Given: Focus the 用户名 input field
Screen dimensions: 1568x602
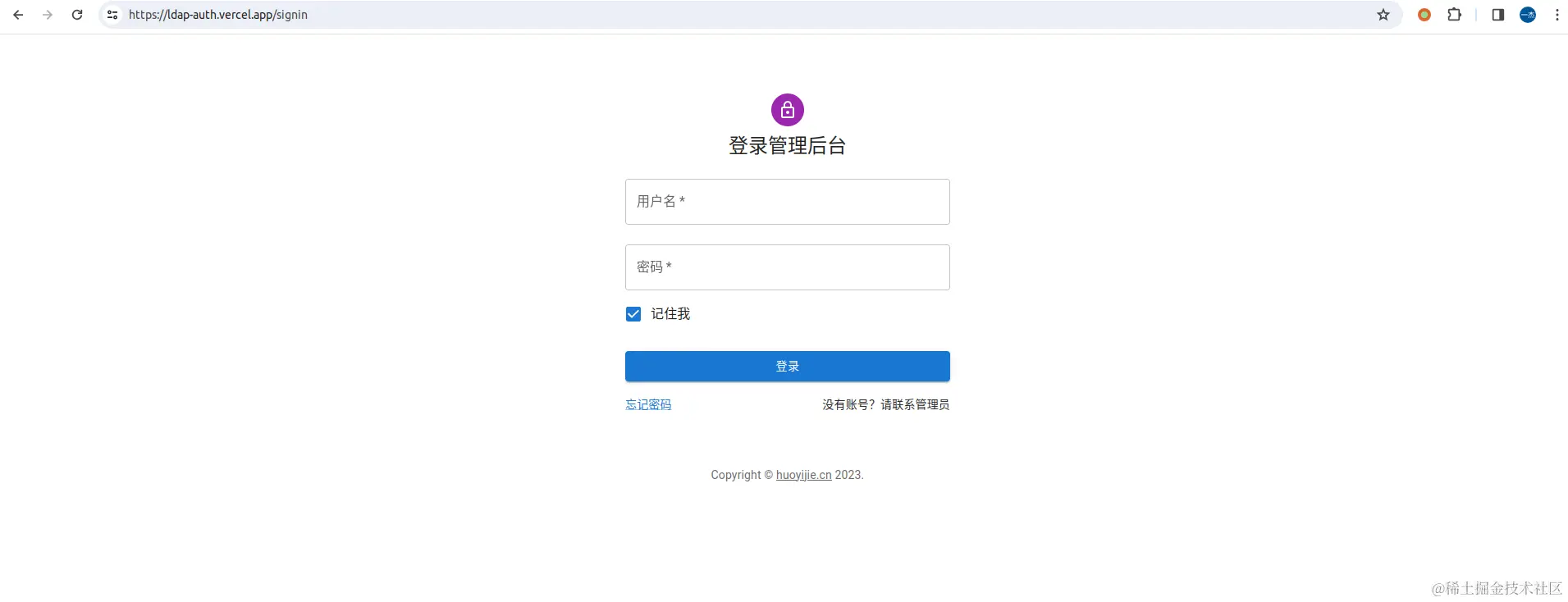Looking at the screenshot, I should point(788,202).
